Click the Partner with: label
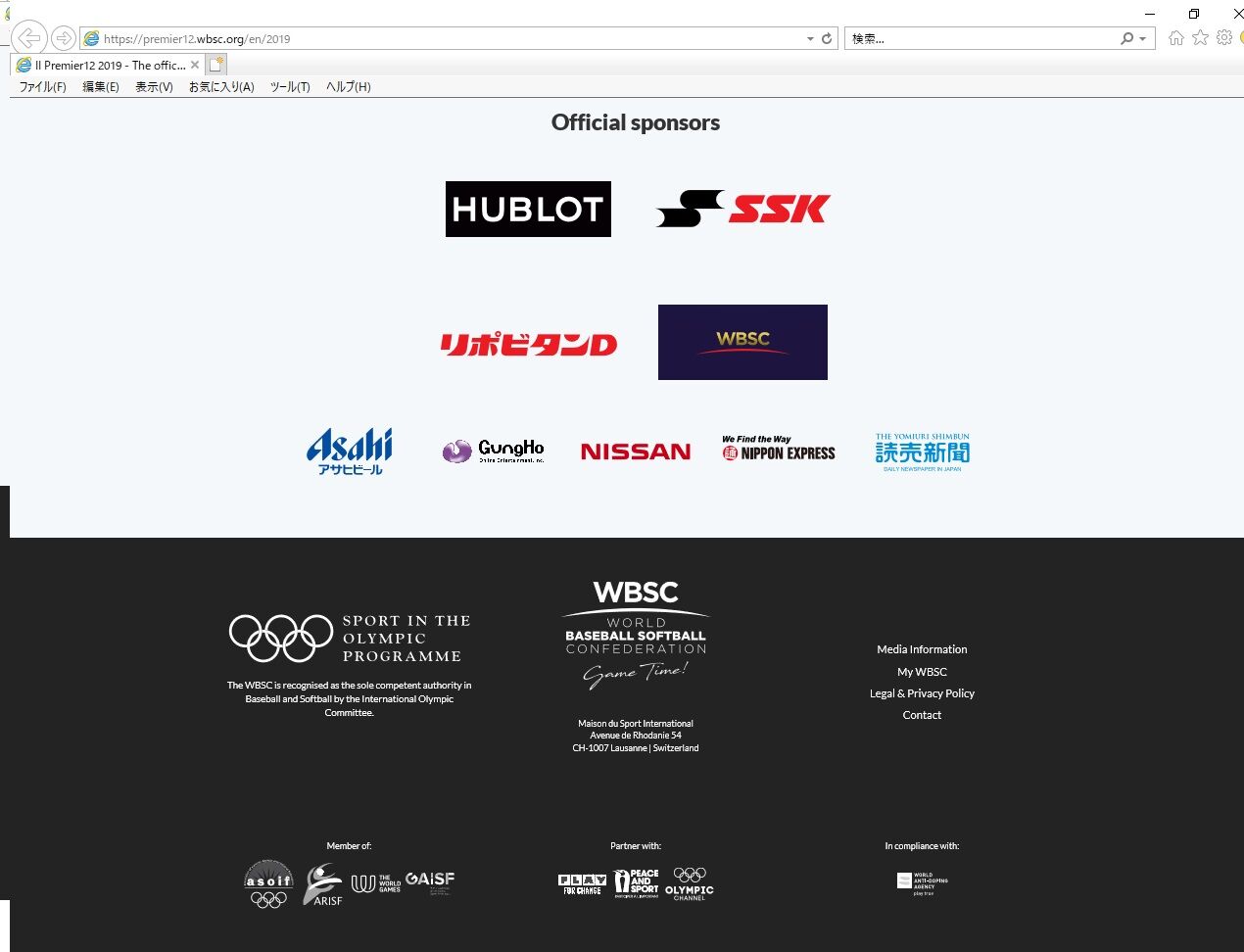The width and height of the screenshot is (1244, 952). tap(636, 846)
